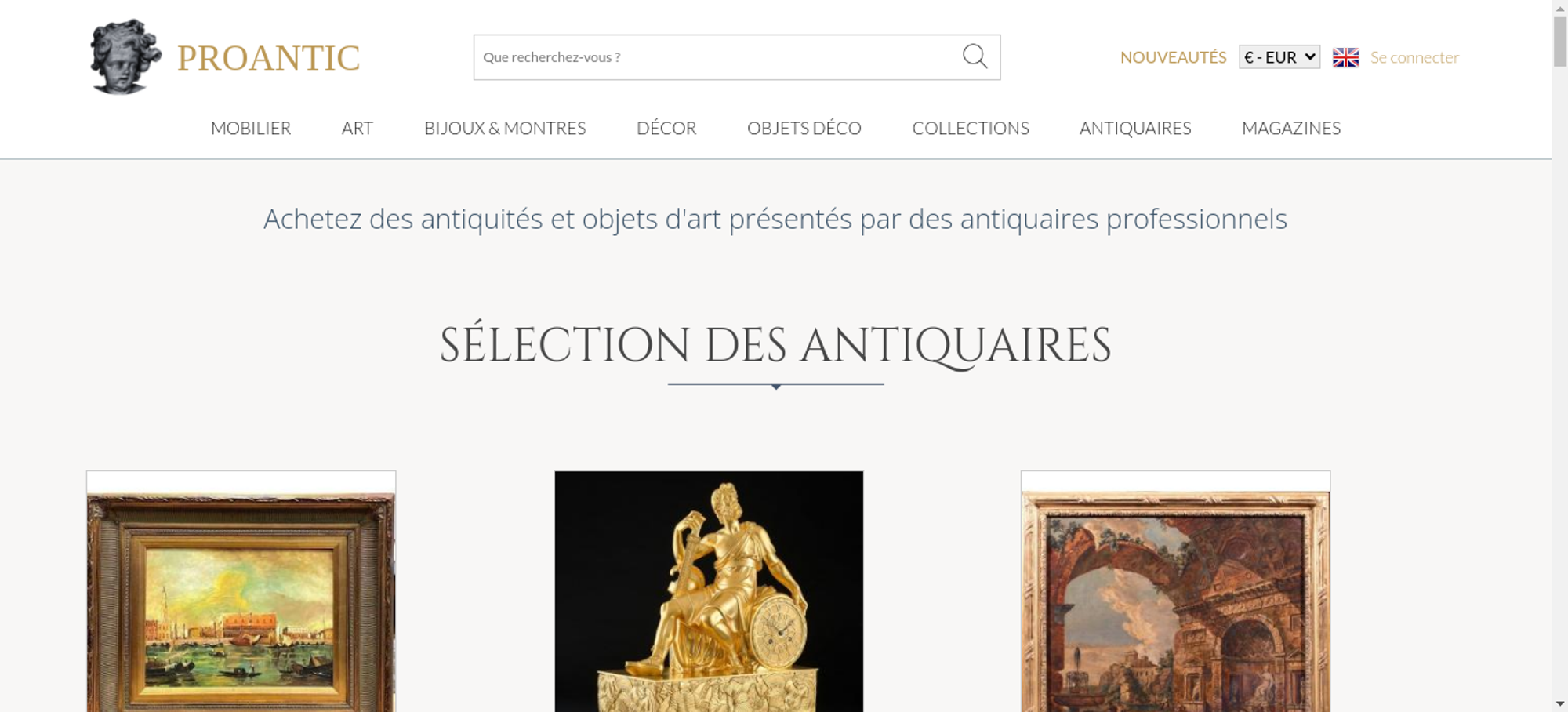Click the magnifying glass search icon
Viewport: 1568px width, 712px height.
[x=975, y=56]
